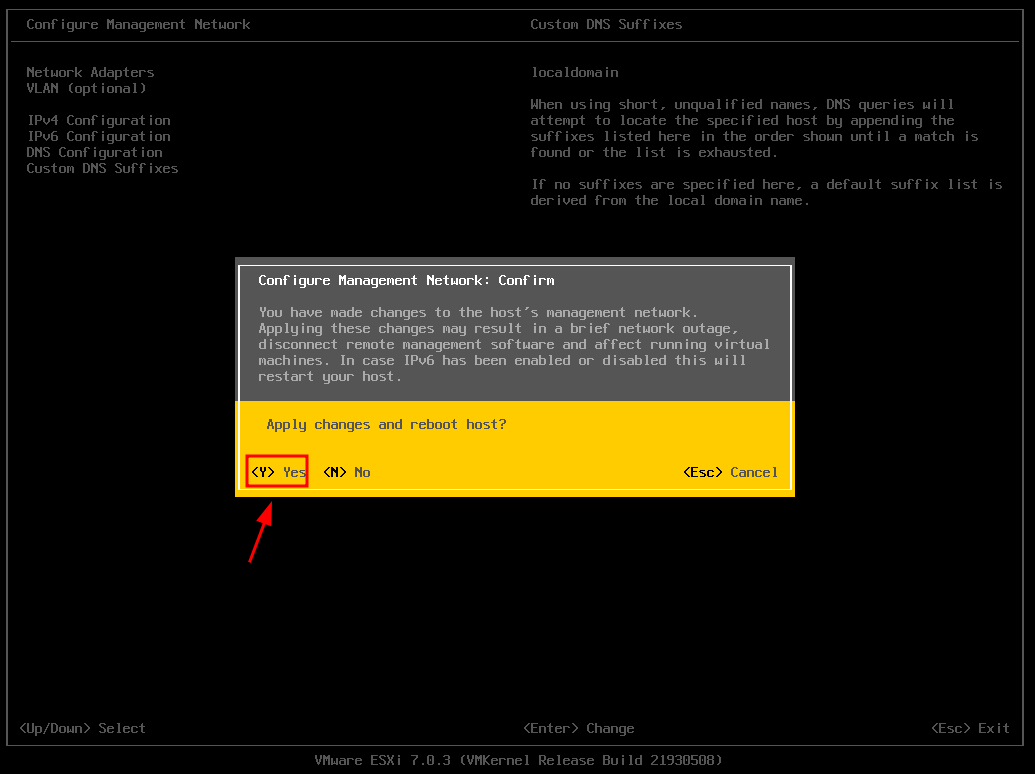The height and width of the screenshot is (774, 1035).
Task: Select <Esc> Cancel in the dialog
Action: click(x=730, y=472)
